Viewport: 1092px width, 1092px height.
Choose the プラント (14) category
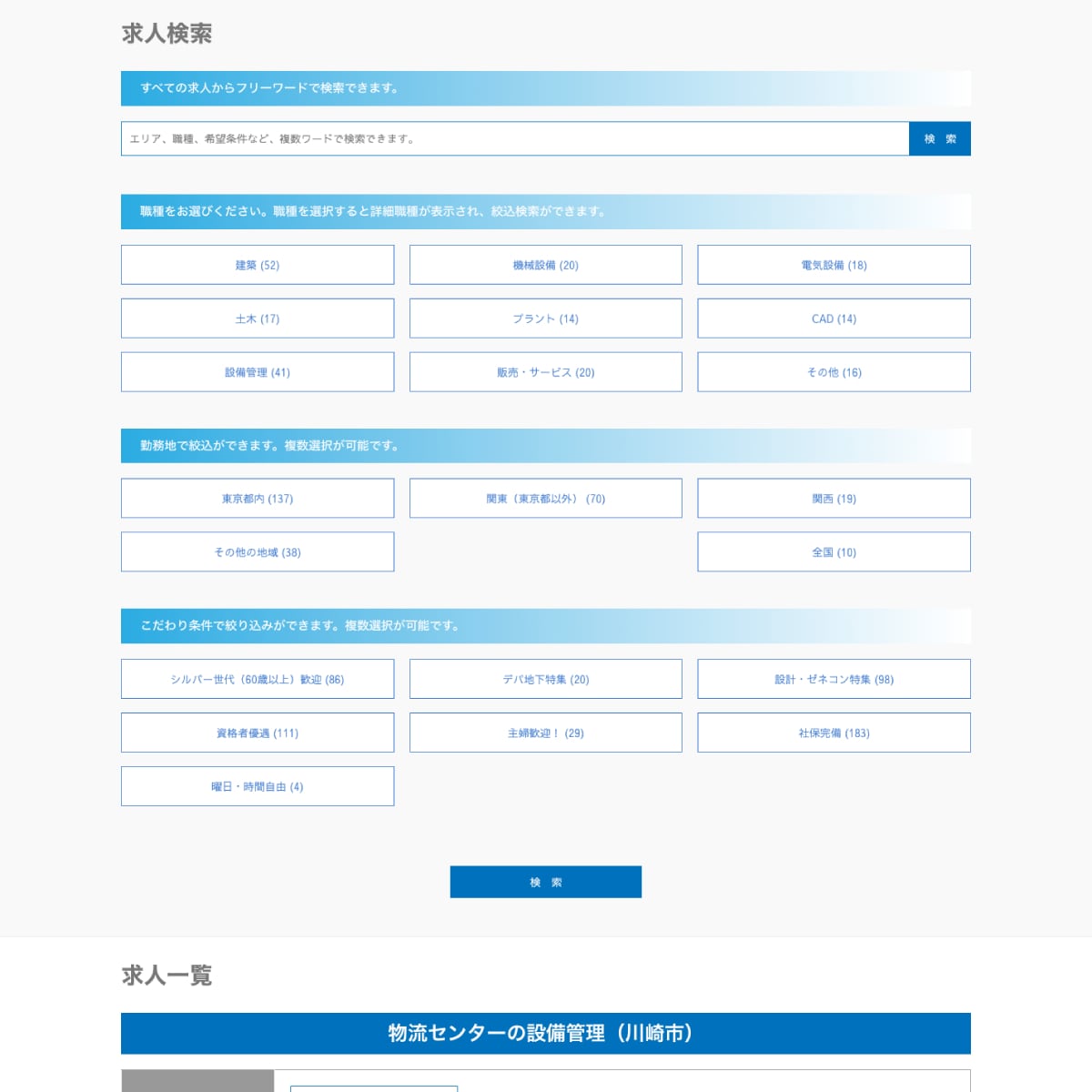[546, 318]
